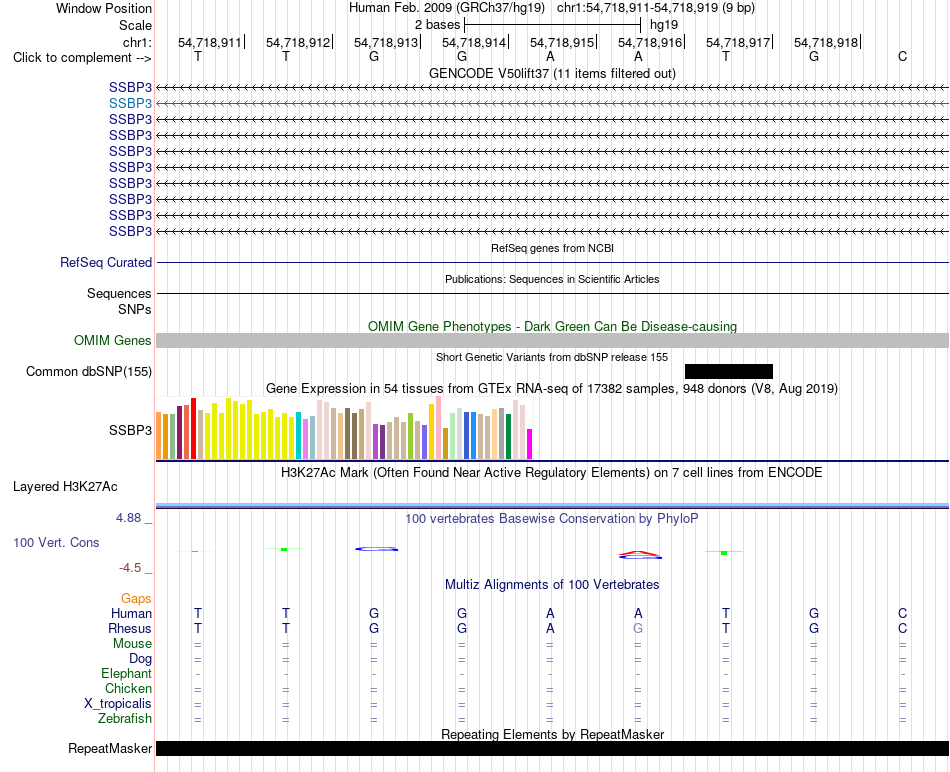
Task: Click 'Publications: Sequences in Scientific Articles' title
Action: coord(552,279)
